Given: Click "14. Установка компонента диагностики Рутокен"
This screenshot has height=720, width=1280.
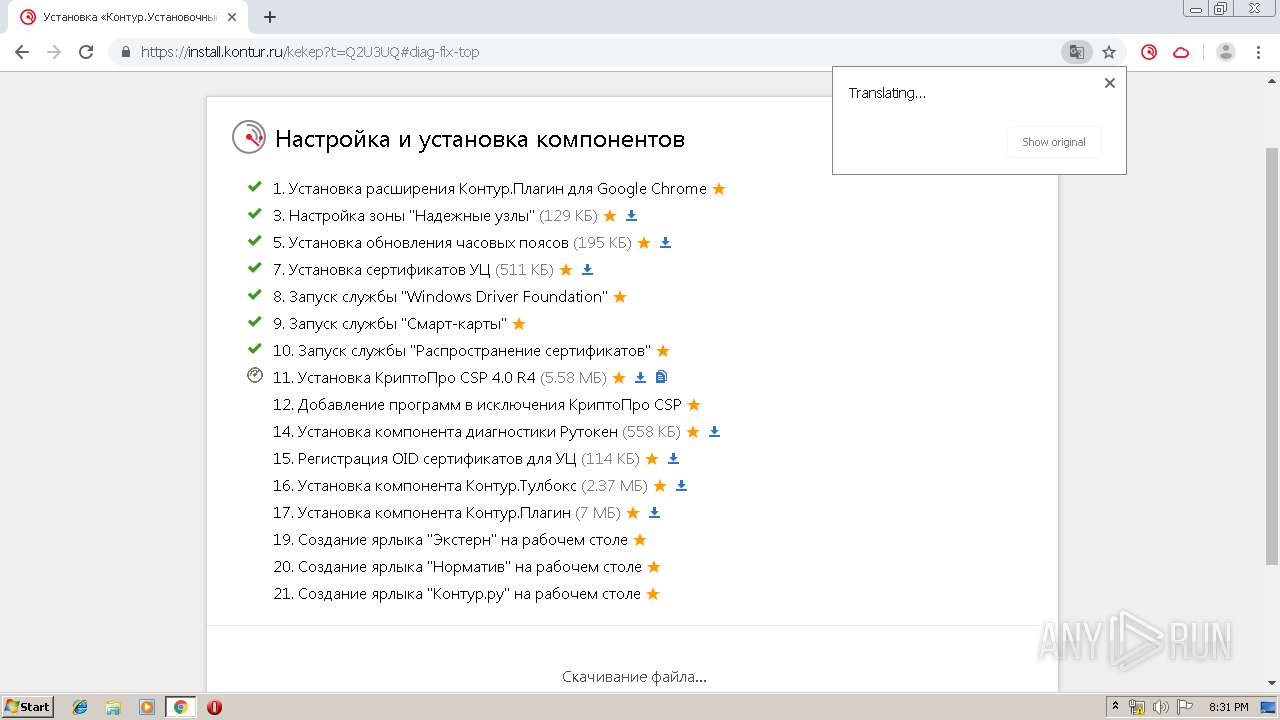Looking at the screenshot, I should (445, 431).
